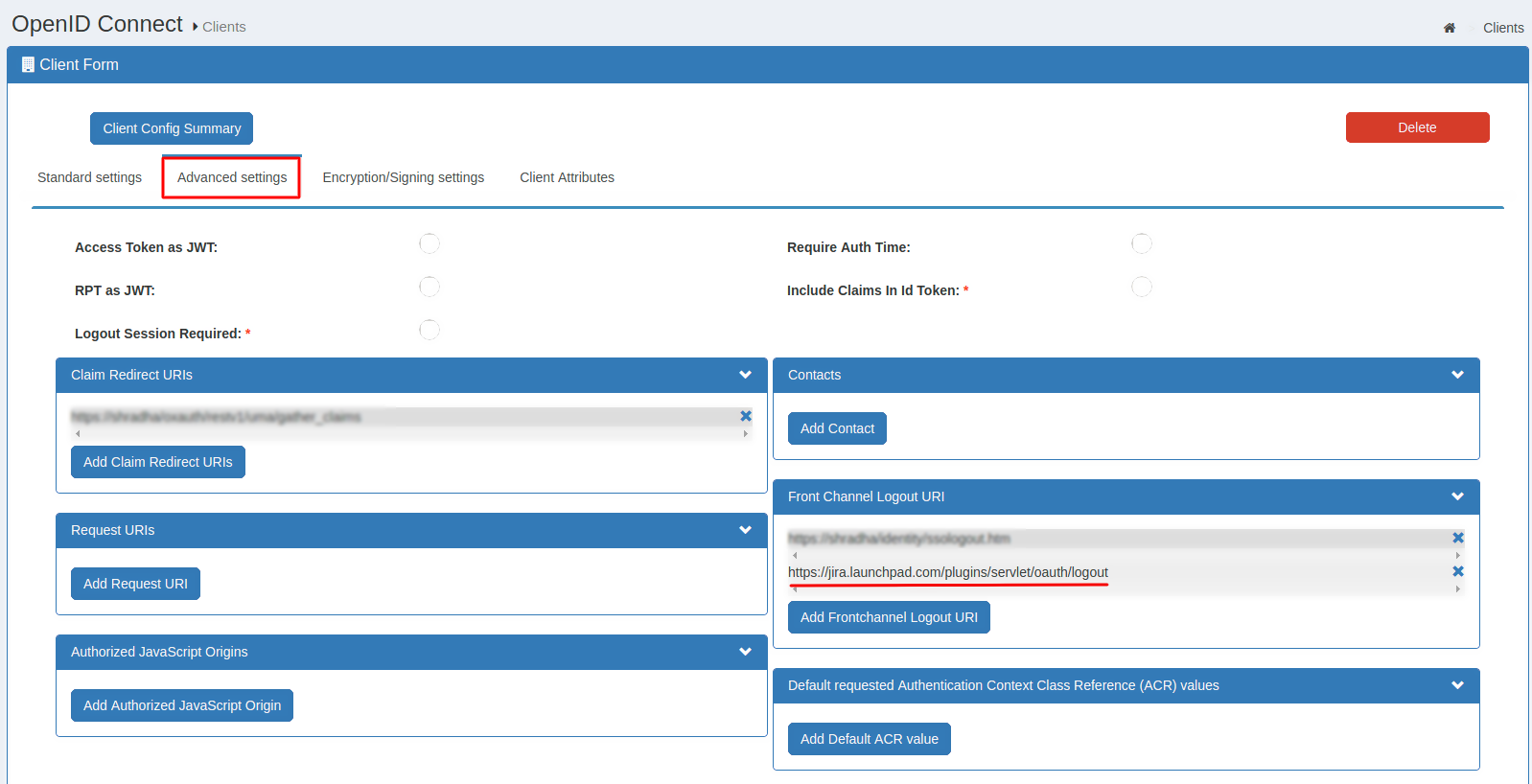Screen dimensions: 1532x784
Task: Collapse the Front Channel Logout URI panel
Action: 1457,496
